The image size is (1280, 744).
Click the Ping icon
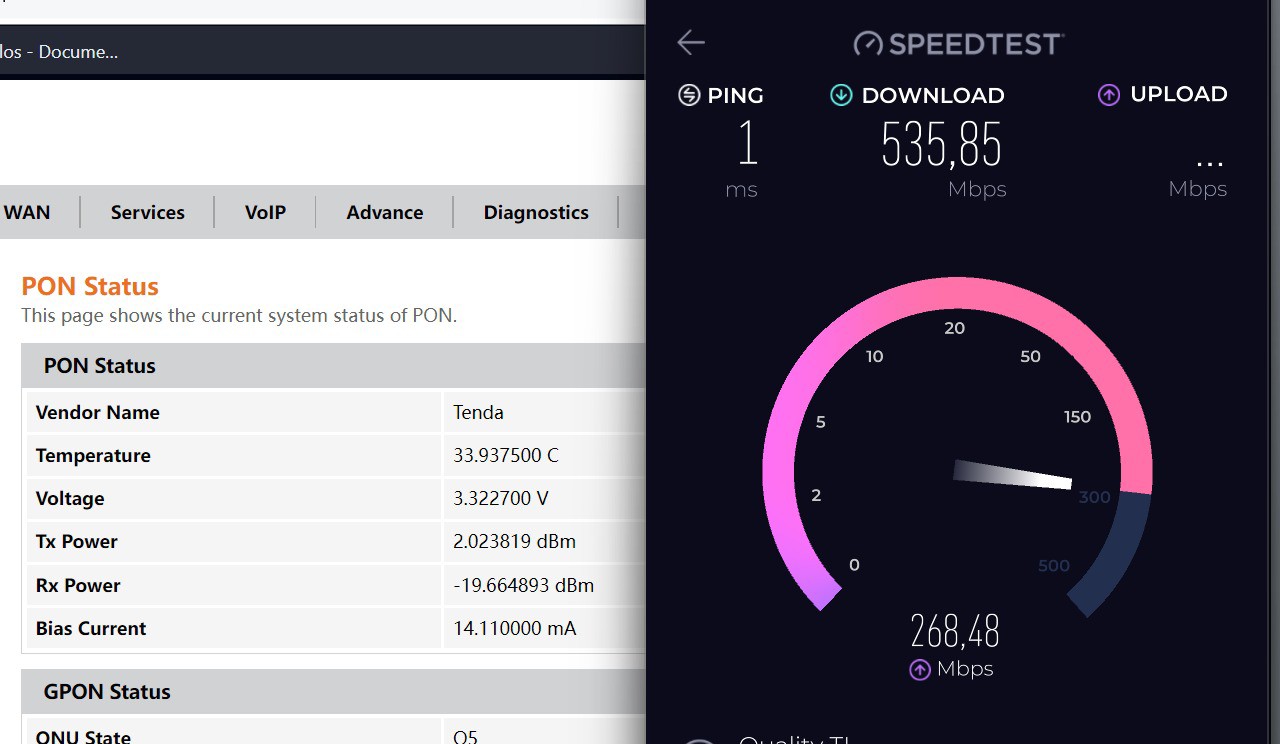(x=689, y=95)
